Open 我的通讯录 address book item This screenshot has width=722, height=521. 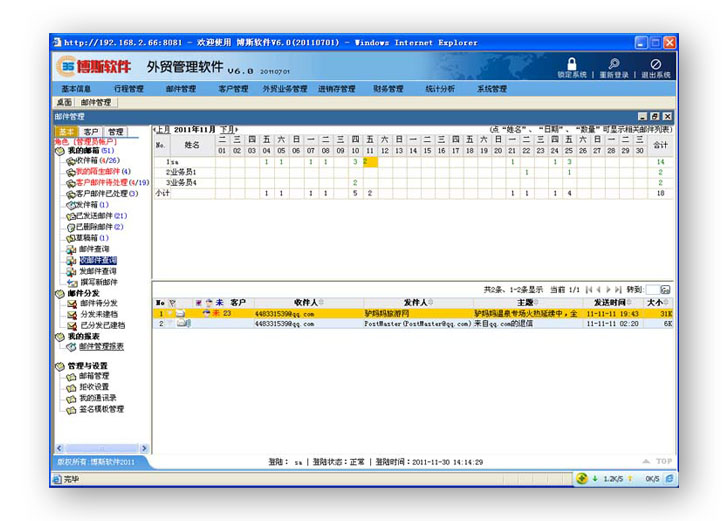coord(97,398)
